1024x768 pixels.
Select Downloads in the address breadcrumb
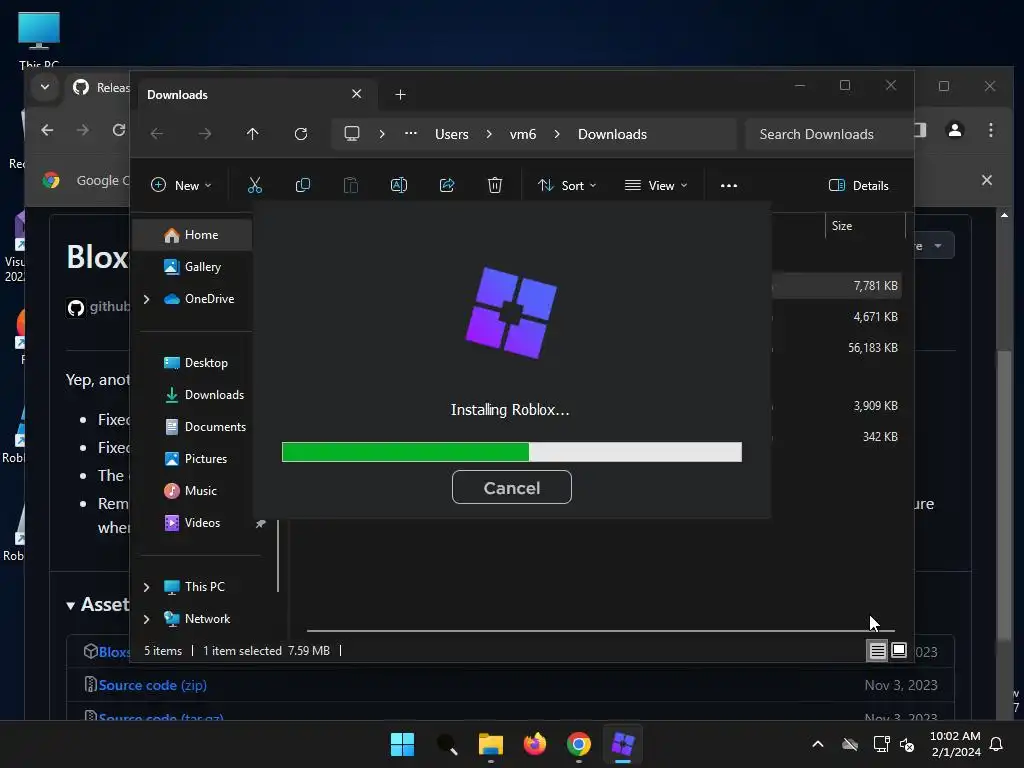tap(613, 134)
